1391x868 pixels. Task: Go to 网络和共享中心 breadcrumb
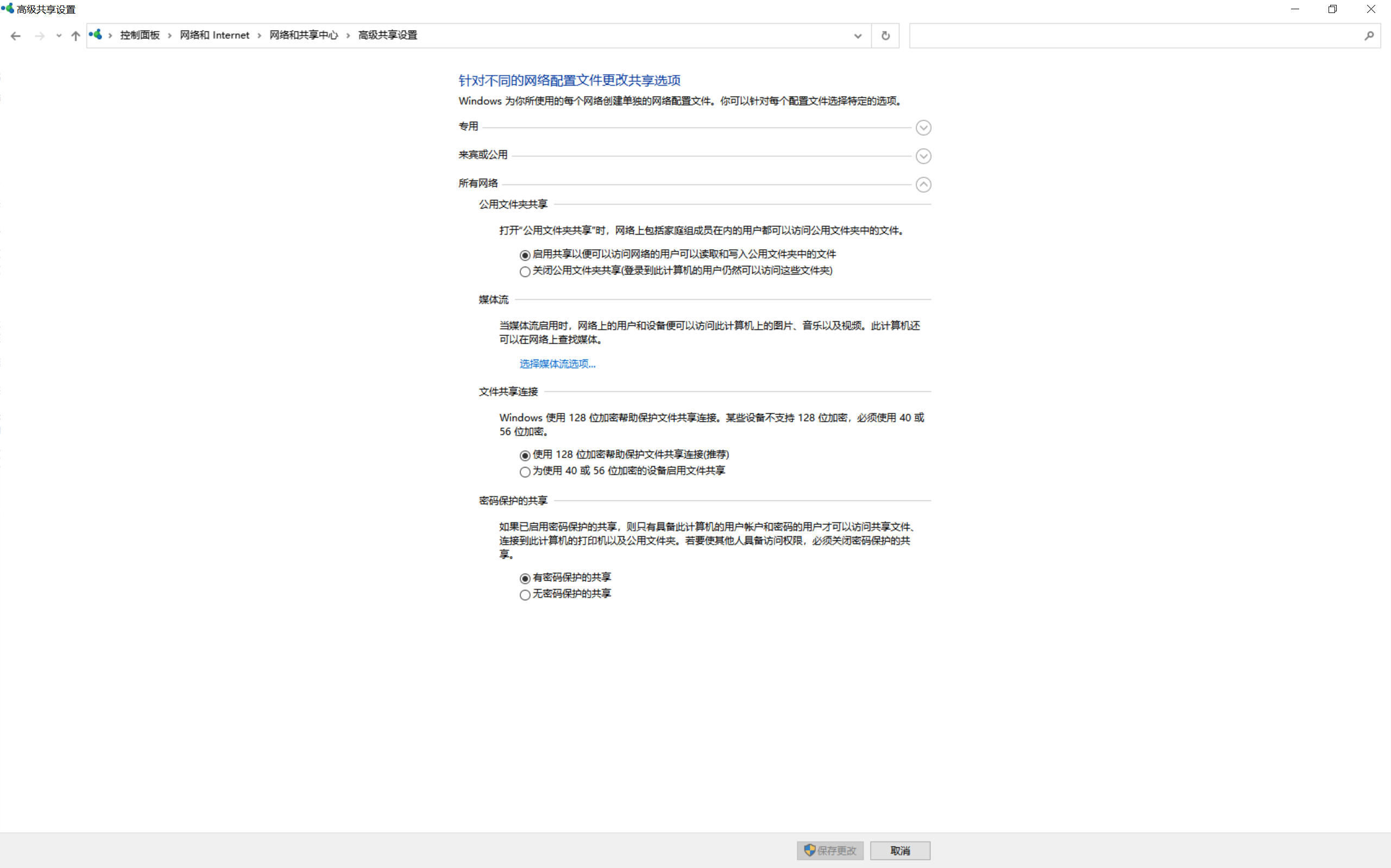tap(303, 35)
